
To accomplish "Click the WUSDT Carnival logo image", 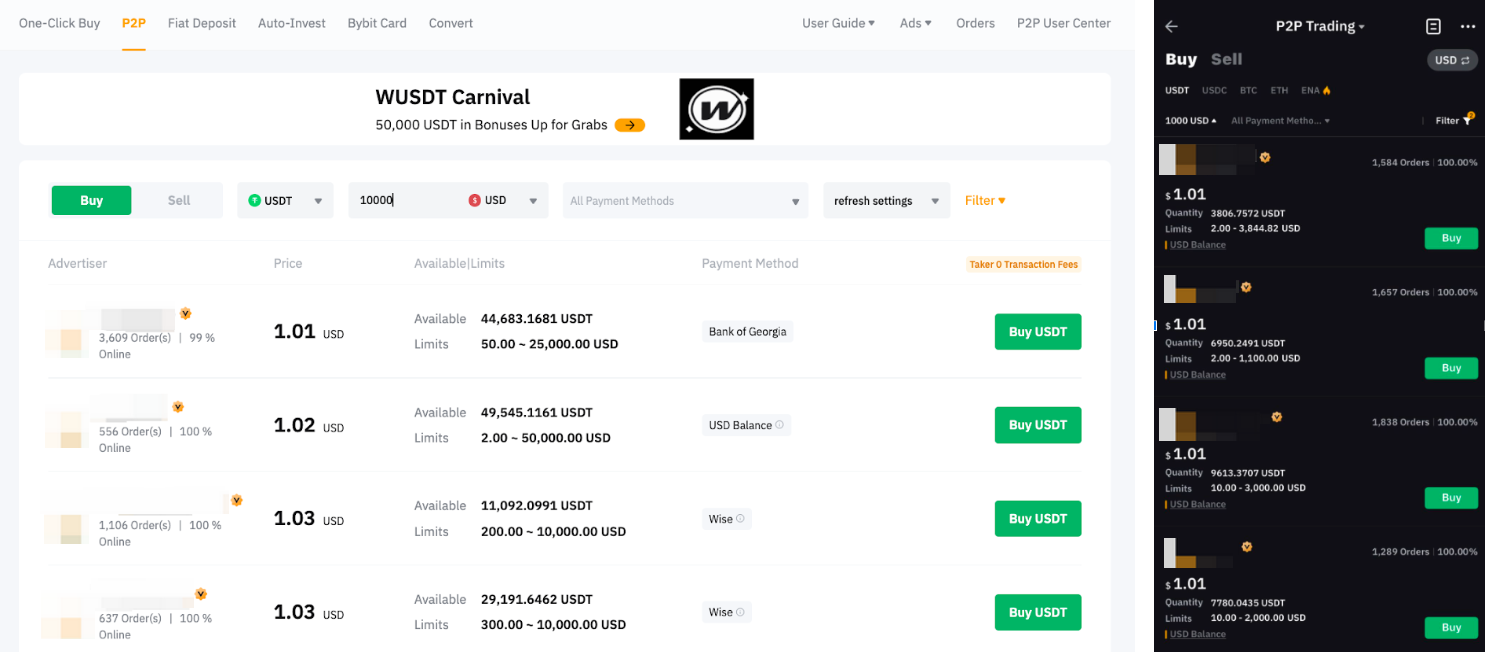I will coord(716,109).
